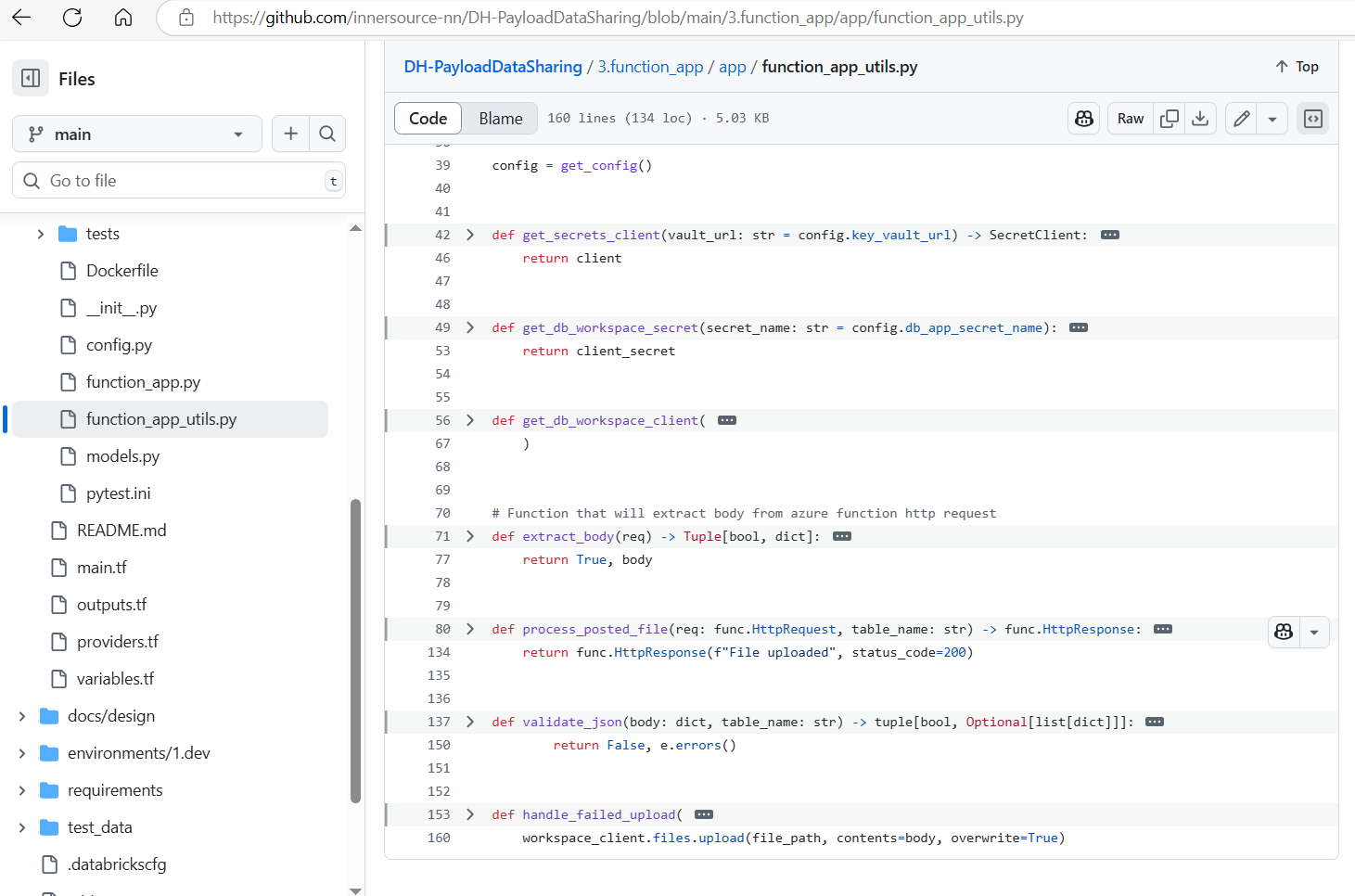This screenshot has height=896, width=1355.
Task: Open Copilot icon in file toolbar
Action: coord(1084,119)
